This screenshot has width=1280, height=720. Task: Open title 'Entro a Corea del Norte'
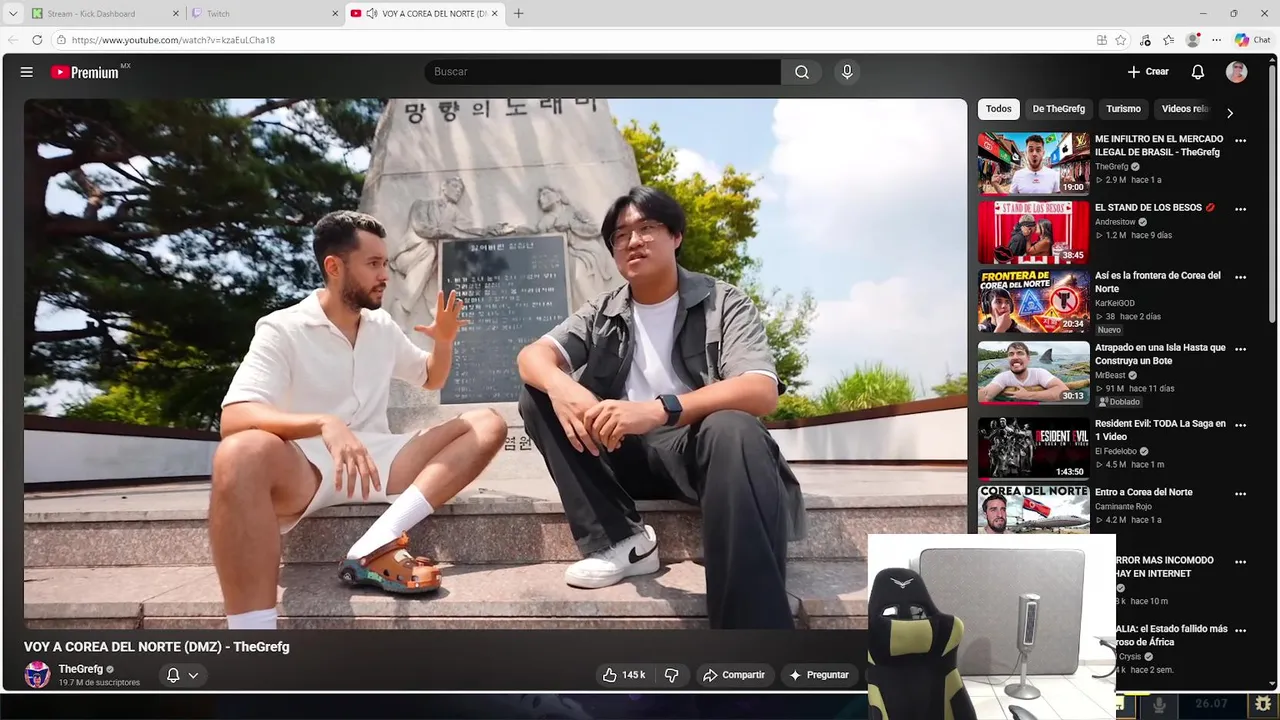coord(1144,492)
